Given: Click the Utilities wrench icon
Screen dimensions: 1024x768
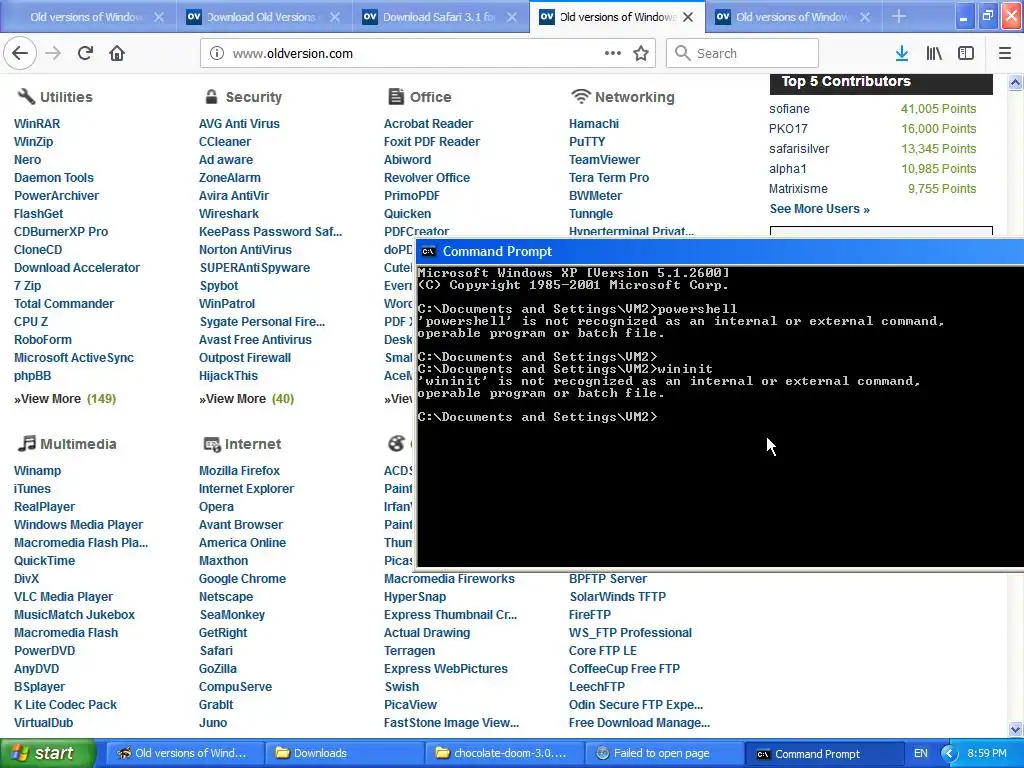Looking at the screenshot, I should [x=25, y=97].
